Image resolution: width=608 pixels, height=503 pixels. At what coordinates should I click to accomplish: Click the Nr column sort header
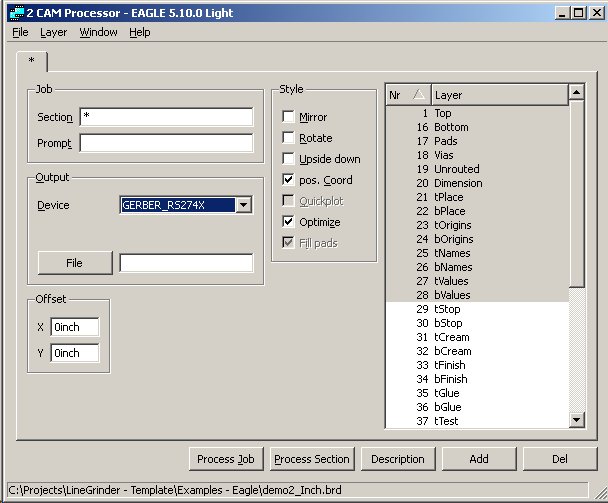[407, 95]
